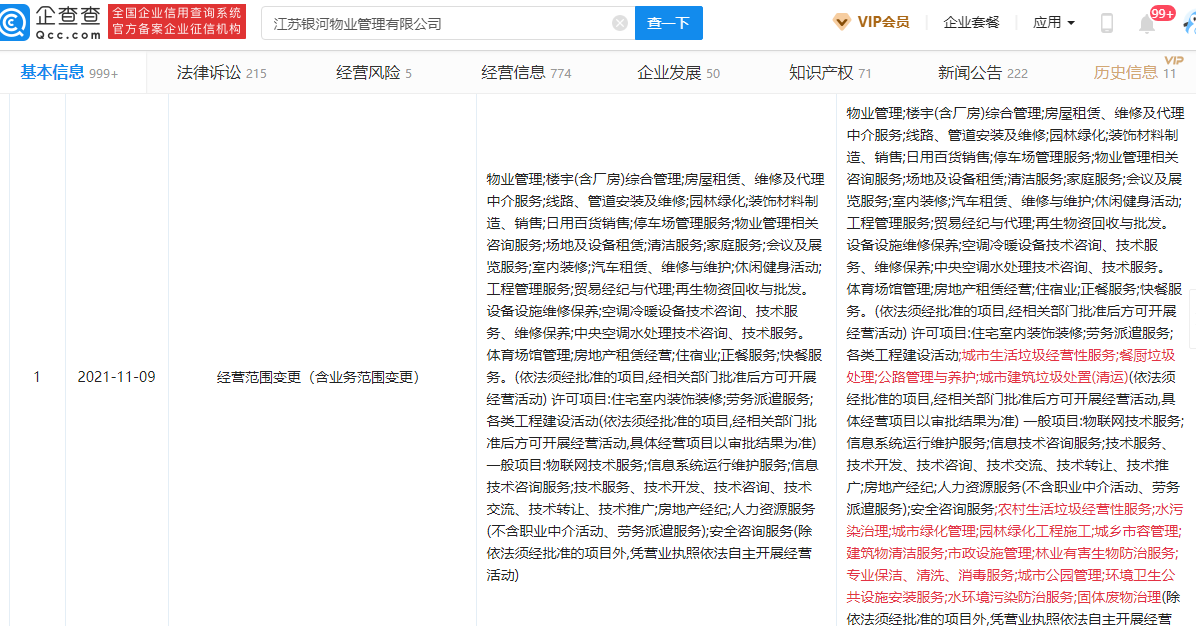The height and width of the screenshot is (626, 1196).
Task: Expand the 应用 dropdown menu
Action: [x=1053, y=22]
